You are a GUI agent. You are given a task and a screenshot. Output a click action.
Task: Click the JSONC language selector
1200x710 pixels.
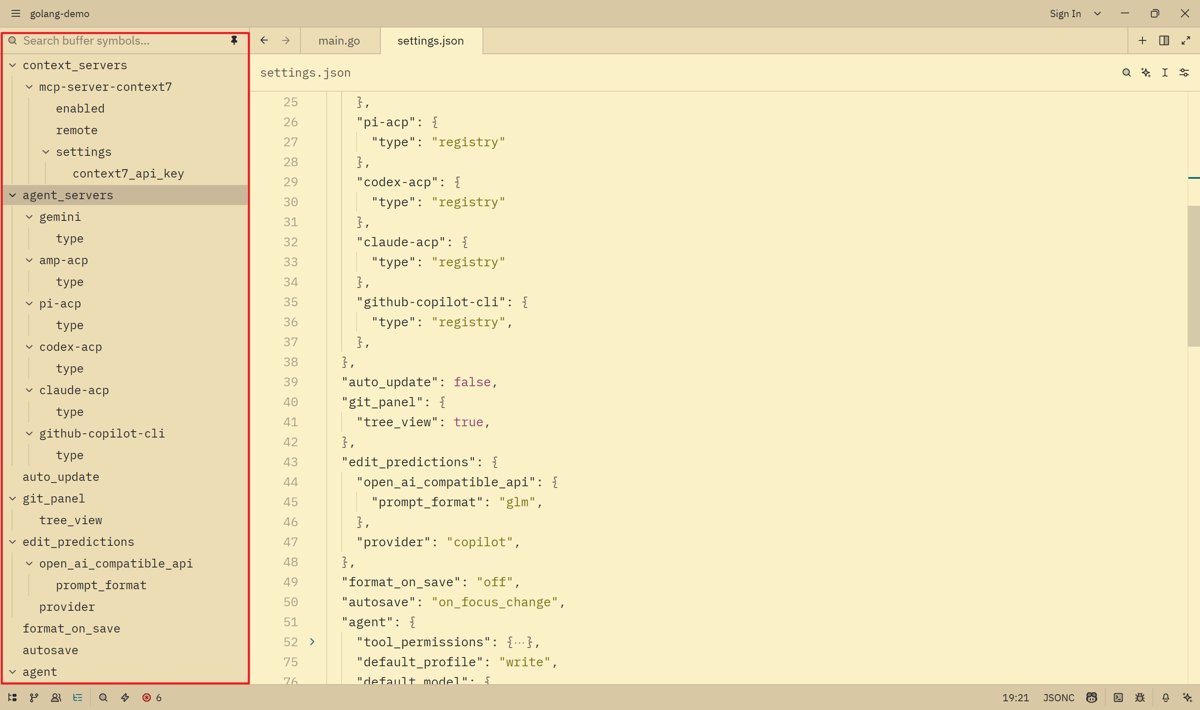coord(1059,698)
